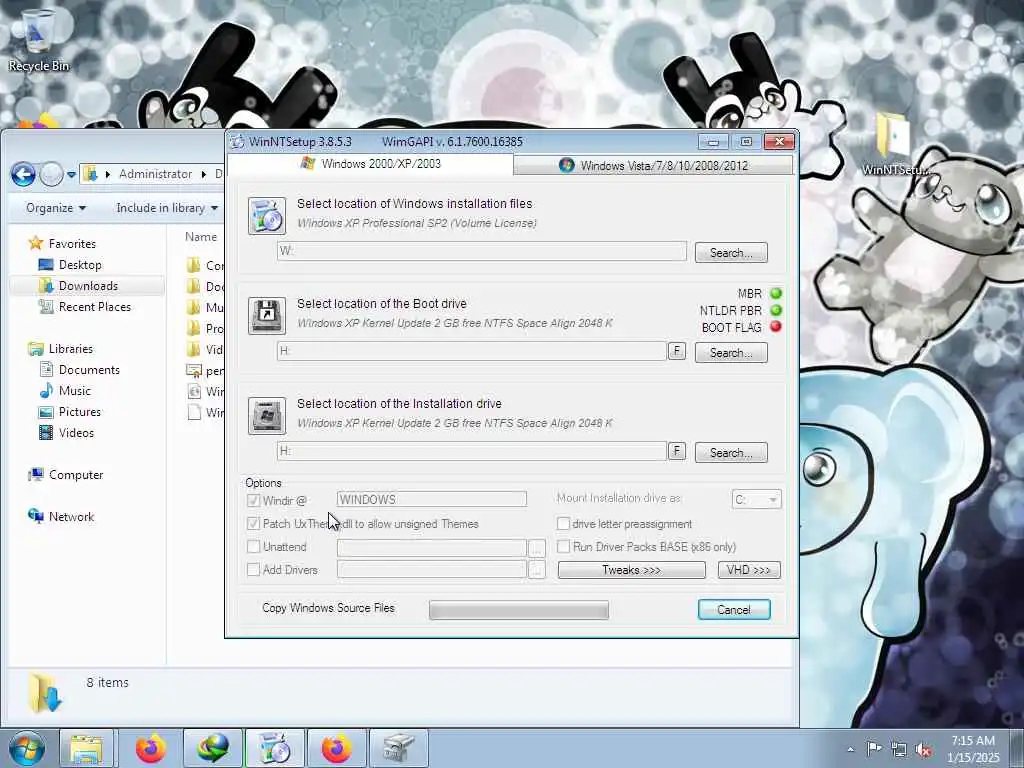Image resolution: width=1024 pixels, height=768 pixels.
Task: Select Desktop in Explorer Favorites
Action: point(80,264)
